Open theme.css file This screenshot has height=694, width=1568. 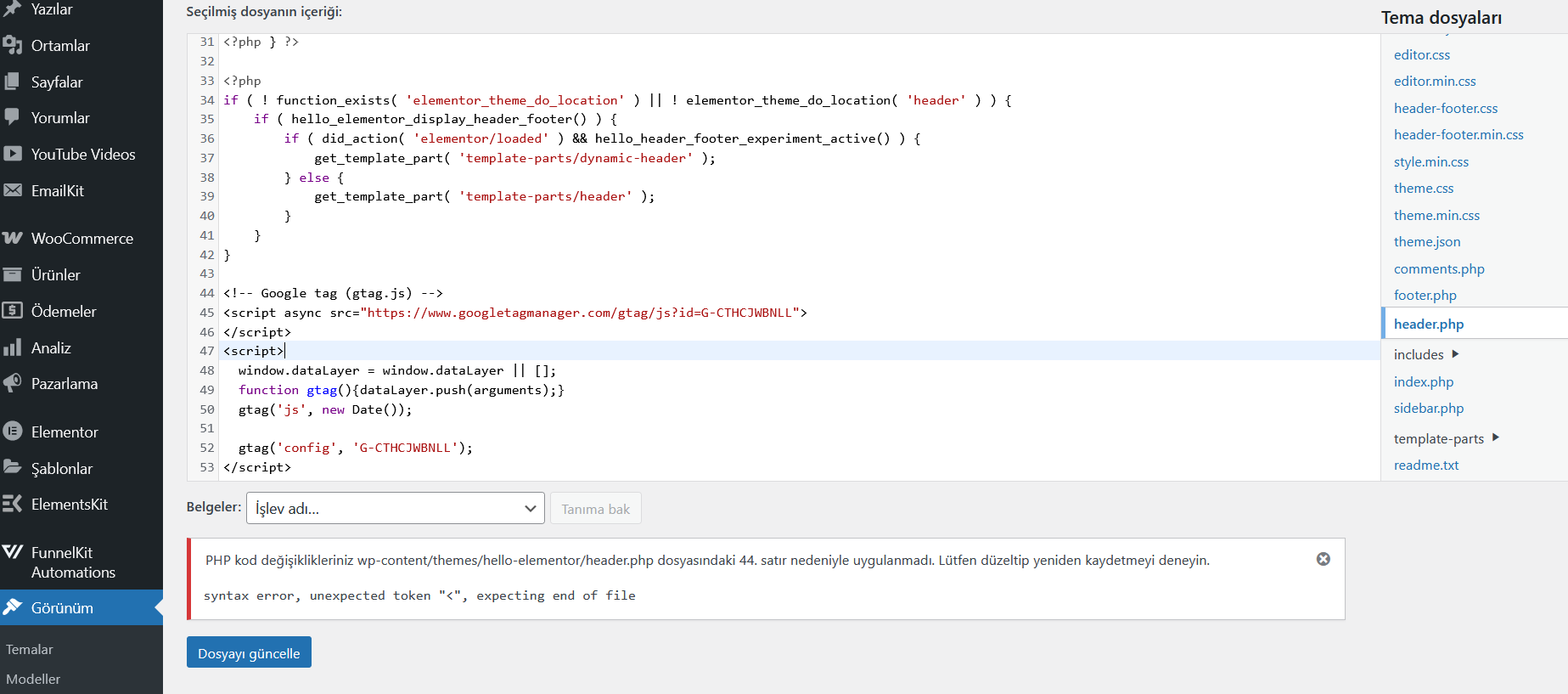pos(1424,188)
